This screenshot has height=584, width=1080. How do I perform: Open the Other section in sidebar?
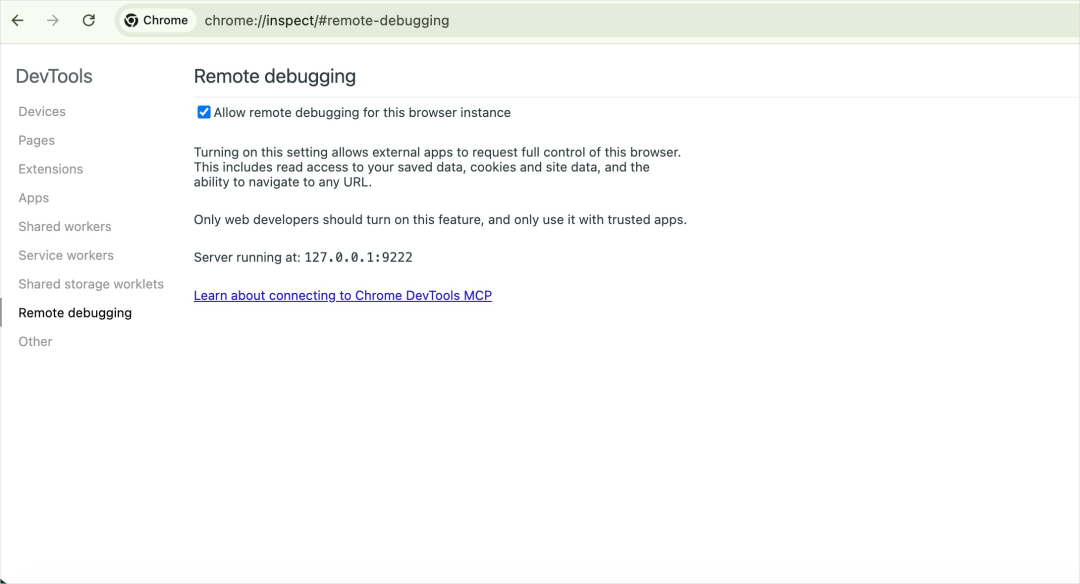pos(36,342)
